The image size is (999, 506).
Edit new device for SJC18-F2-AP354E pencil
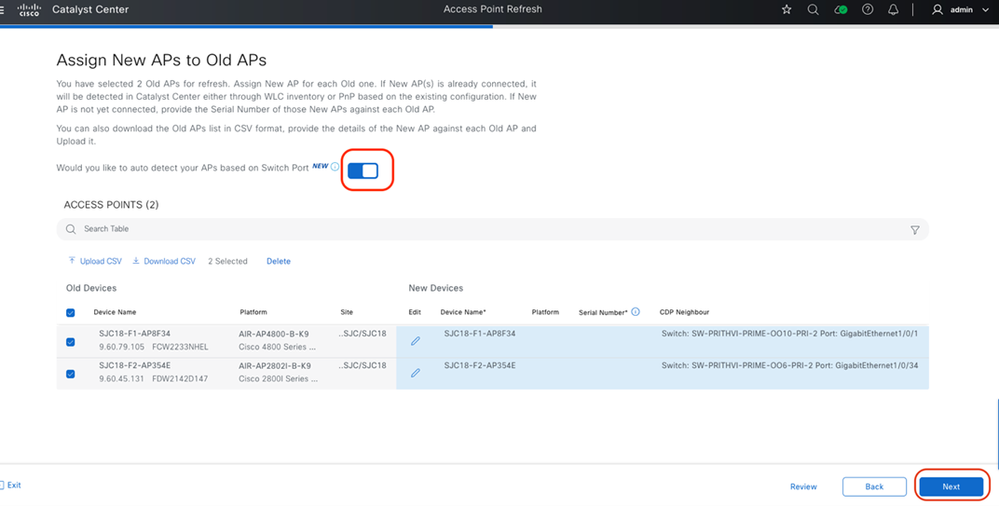(x=415, y=373)
